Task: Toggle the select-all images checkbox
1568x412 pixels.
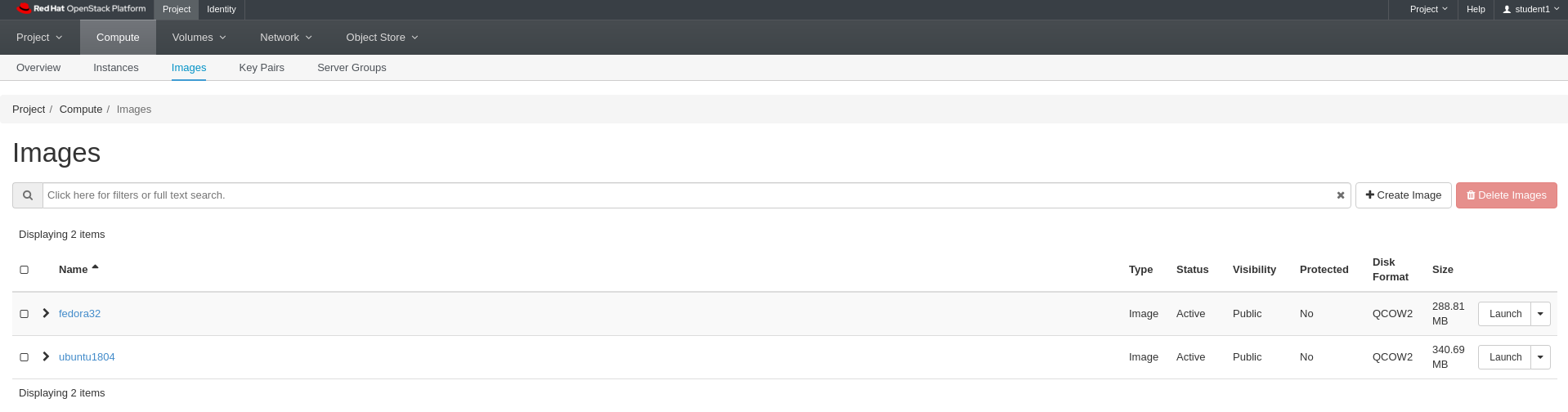Action: [x=24, y=270]
